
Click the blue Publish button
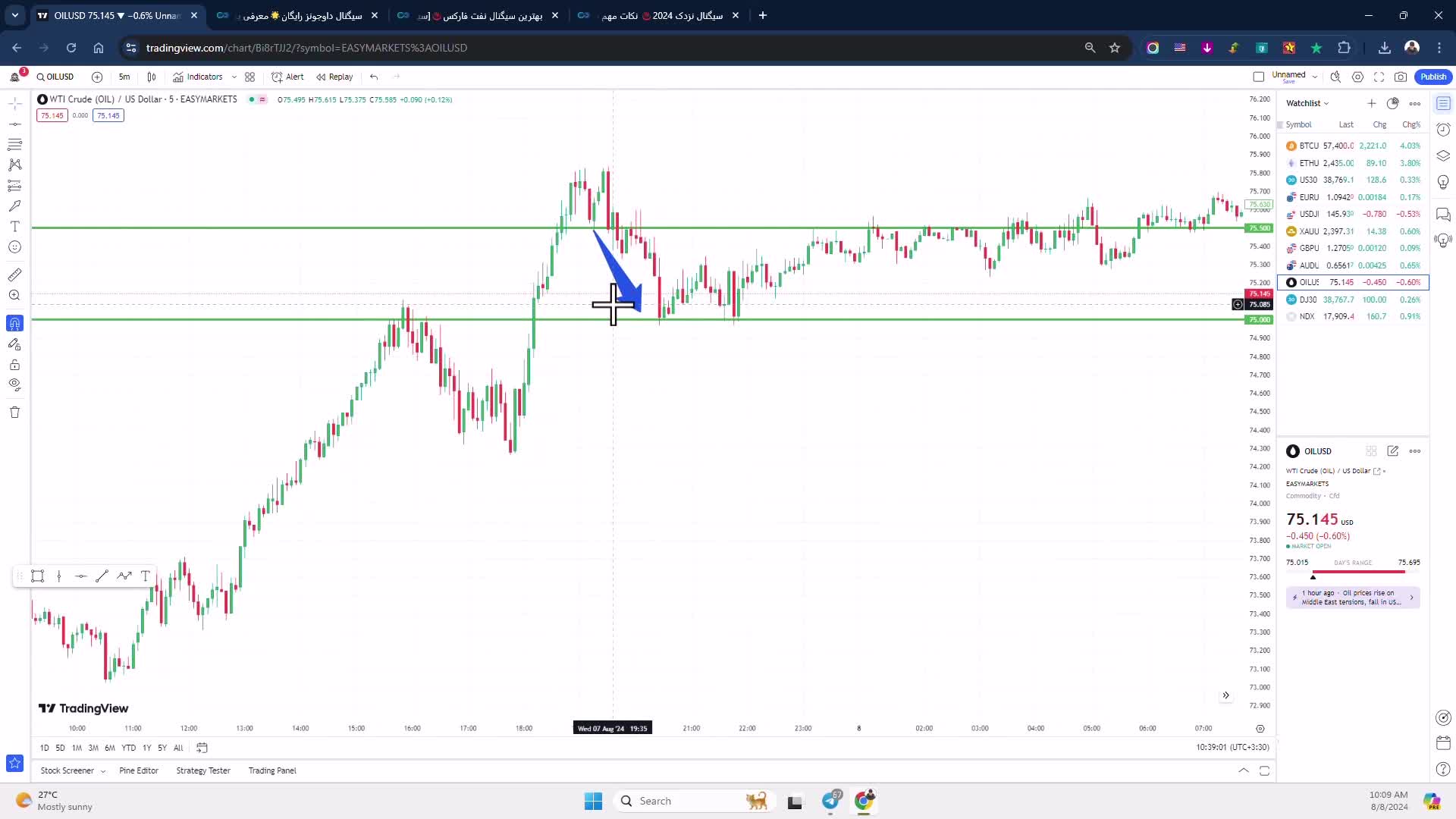click(1432, 77)
